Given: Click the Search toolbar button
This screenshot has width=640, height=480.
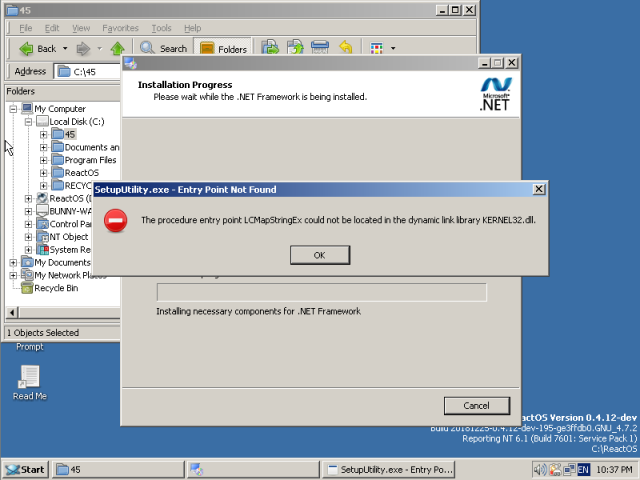Looking at the screenshot, I should [x=163, y=49].
